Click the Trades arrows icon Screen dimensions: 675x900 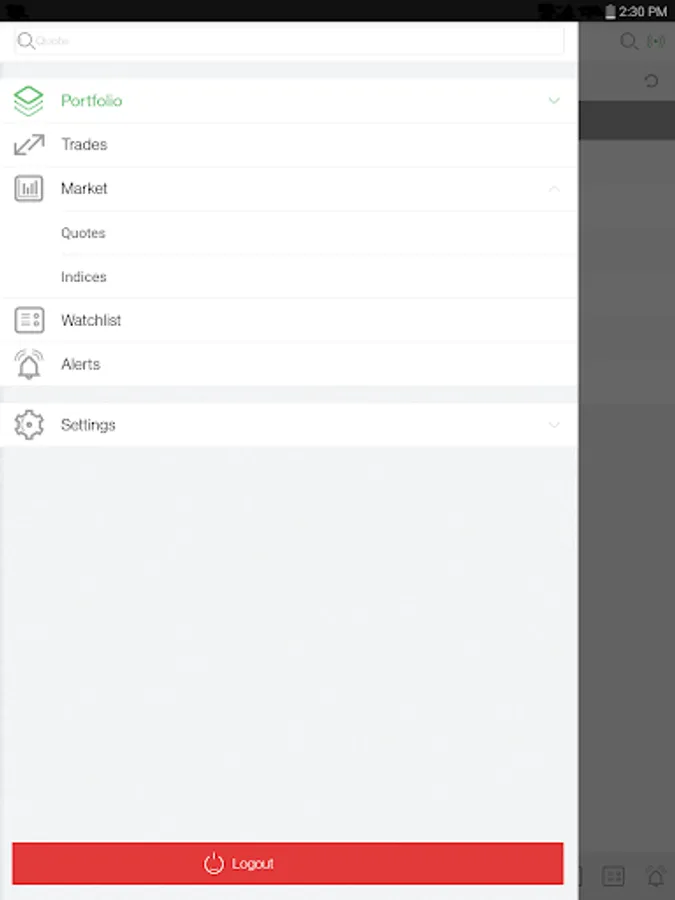click(29, 145)
